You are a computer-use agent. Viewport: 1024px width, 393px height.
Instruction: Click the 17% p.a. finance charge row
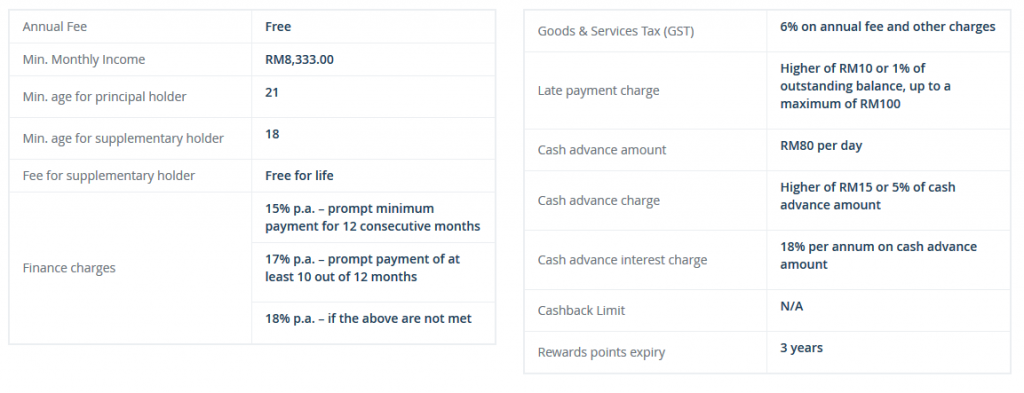tap(374, 272)
